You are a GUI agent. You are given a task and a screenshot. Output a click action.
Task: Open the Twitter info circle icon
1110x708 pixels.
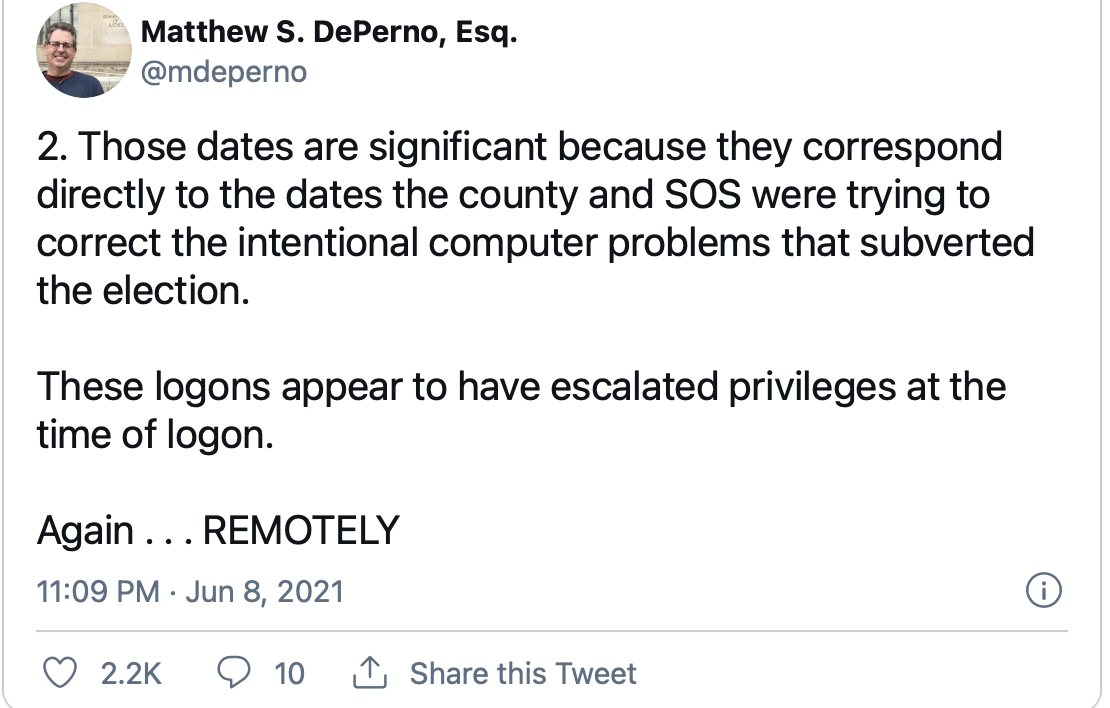[1043, 590]
